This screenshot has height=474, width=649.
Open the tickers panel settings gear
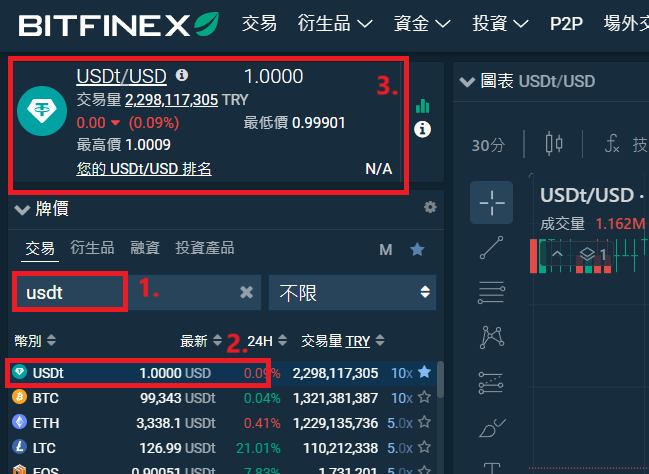430,207
